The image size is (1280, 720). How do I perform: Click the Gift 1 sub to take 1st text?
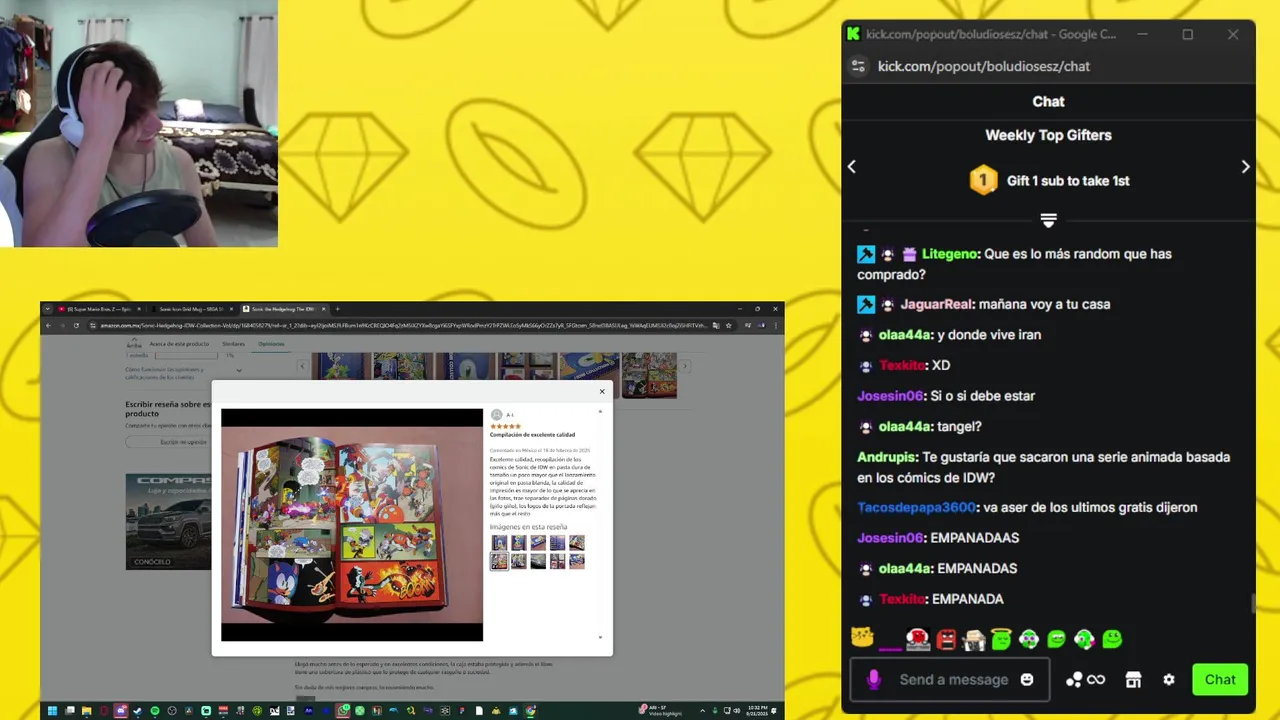click(x=1068, y=181)
